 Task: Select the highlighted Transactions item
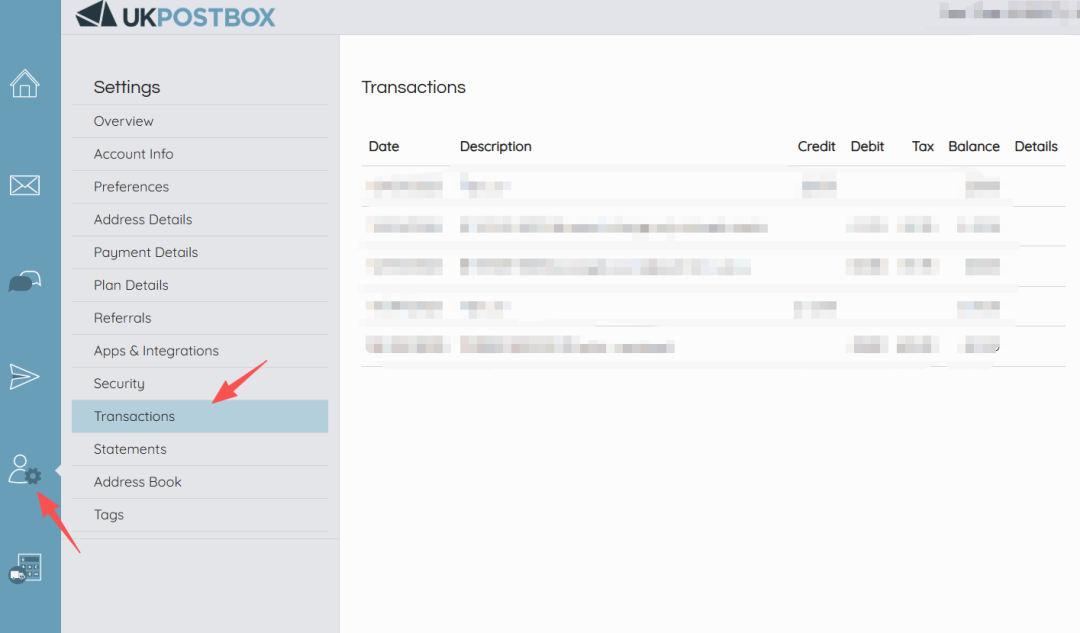click(135, 417)
